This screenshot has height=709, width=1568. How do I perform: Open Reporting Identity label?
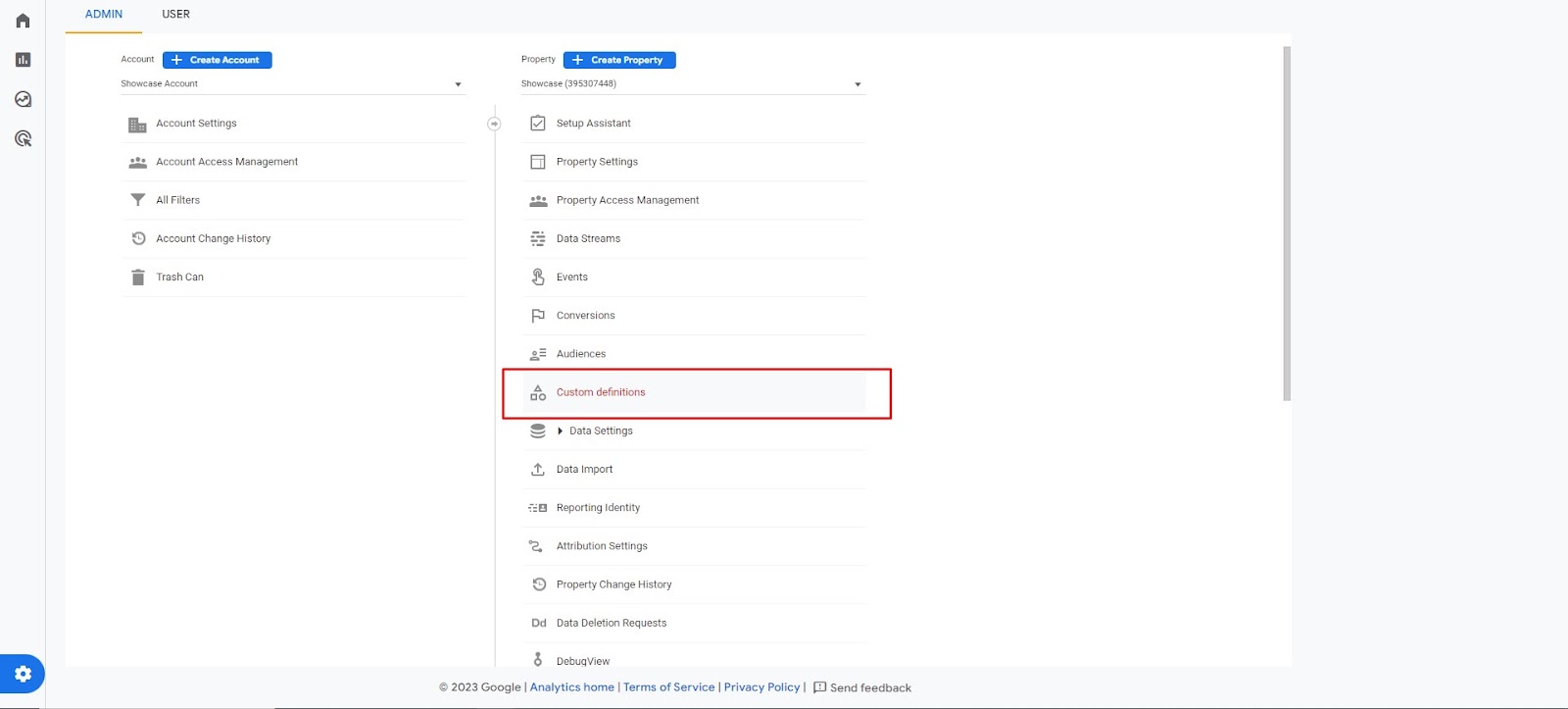599,508
